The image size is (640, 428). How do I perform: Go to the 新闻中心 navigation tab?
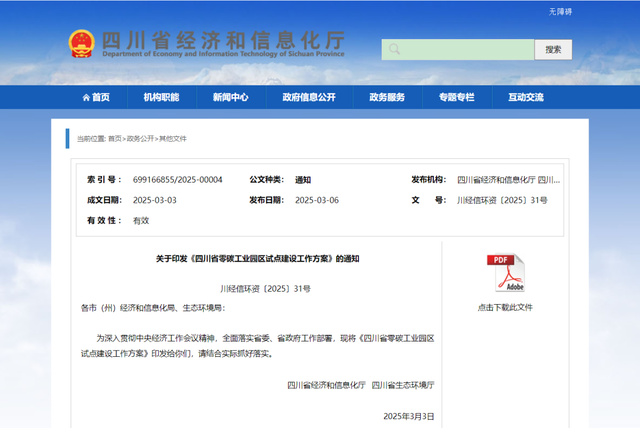pyautogui.click(x=230, y=98)
